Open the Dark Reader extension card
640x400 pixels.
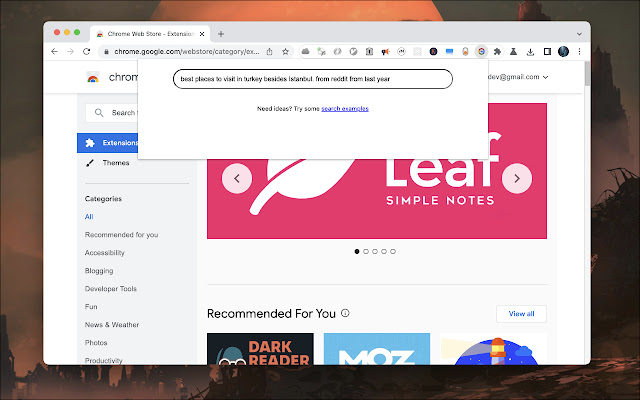coord(260,349)
